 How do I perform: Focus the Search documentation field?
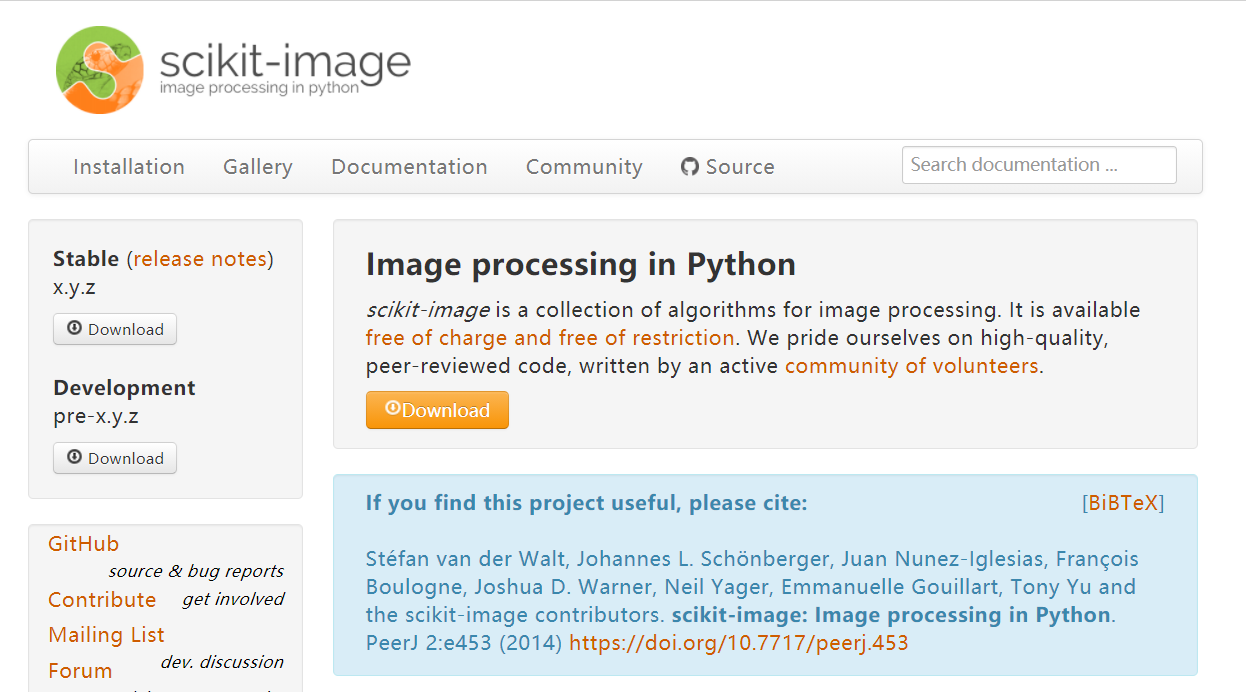pyautogui.click(x=1038, y=165)
